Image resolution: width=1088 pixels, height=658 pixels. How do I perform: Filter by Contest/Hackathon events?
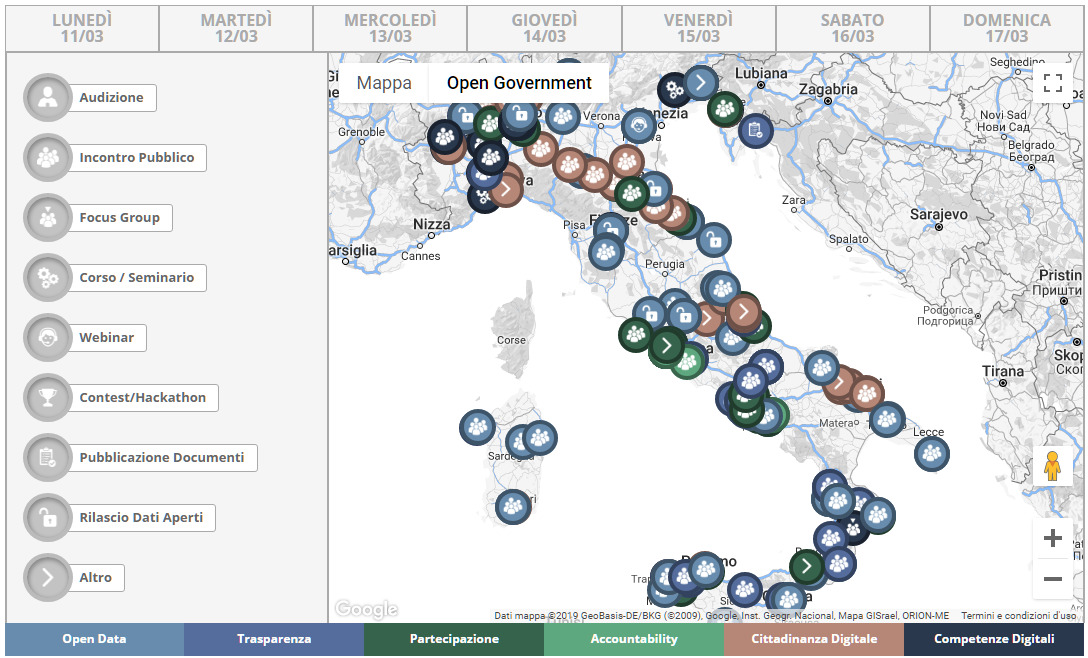(121, 398)
